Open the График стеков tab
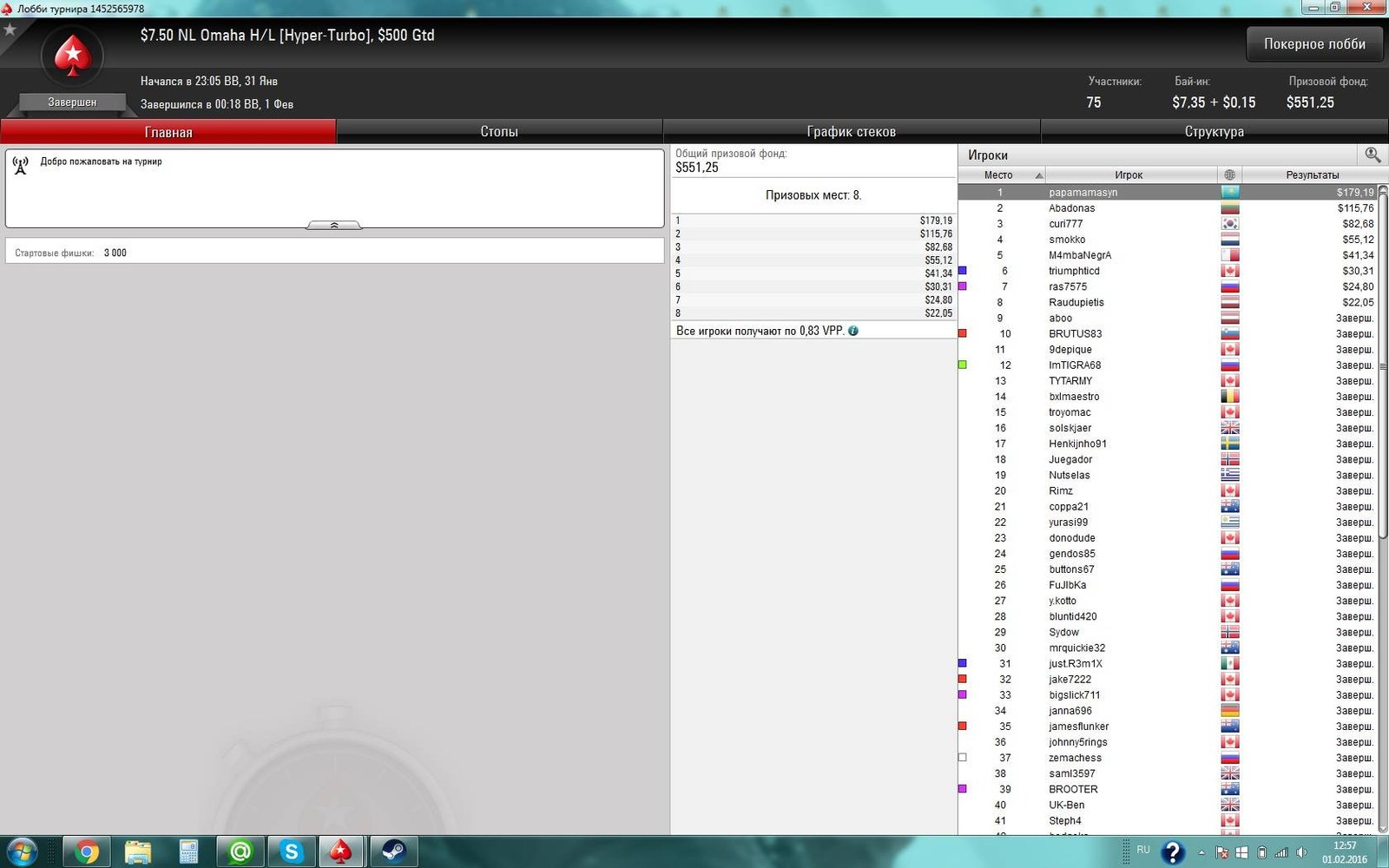The image size is (1389, 868). click(x=851, y=132)
